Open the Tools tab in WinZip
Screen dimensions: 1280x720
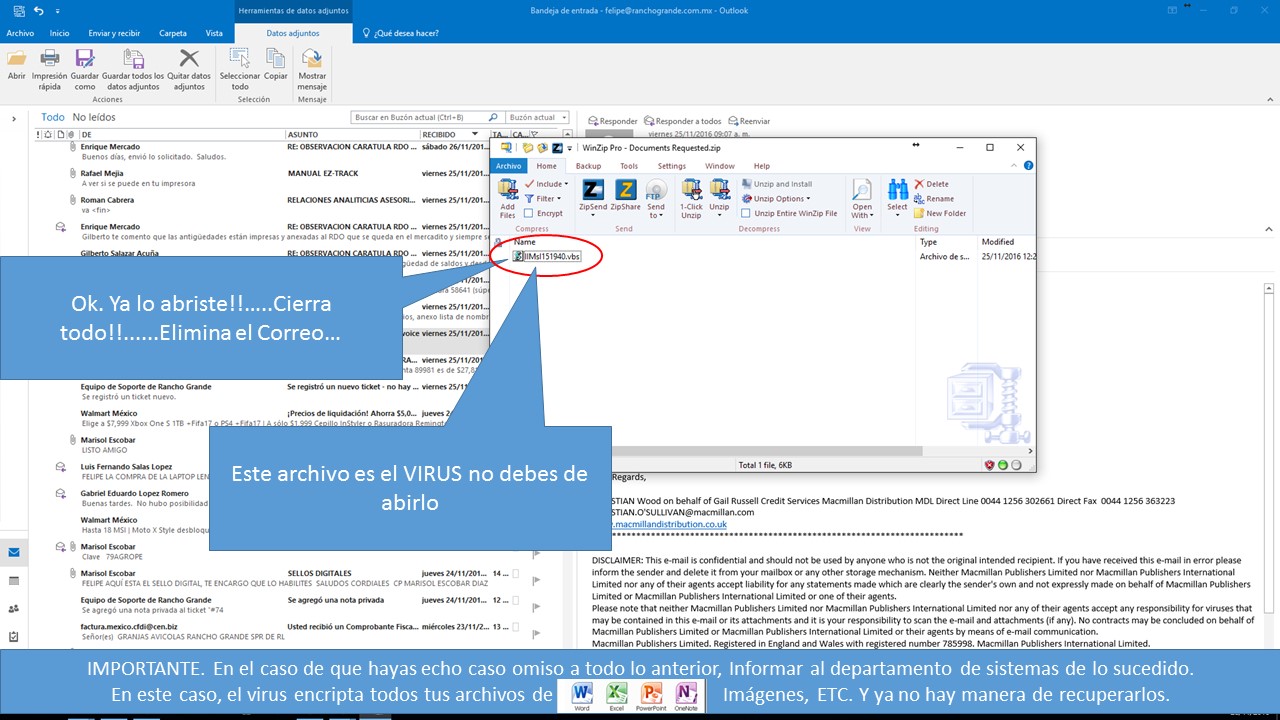click(x=629, y=166)
